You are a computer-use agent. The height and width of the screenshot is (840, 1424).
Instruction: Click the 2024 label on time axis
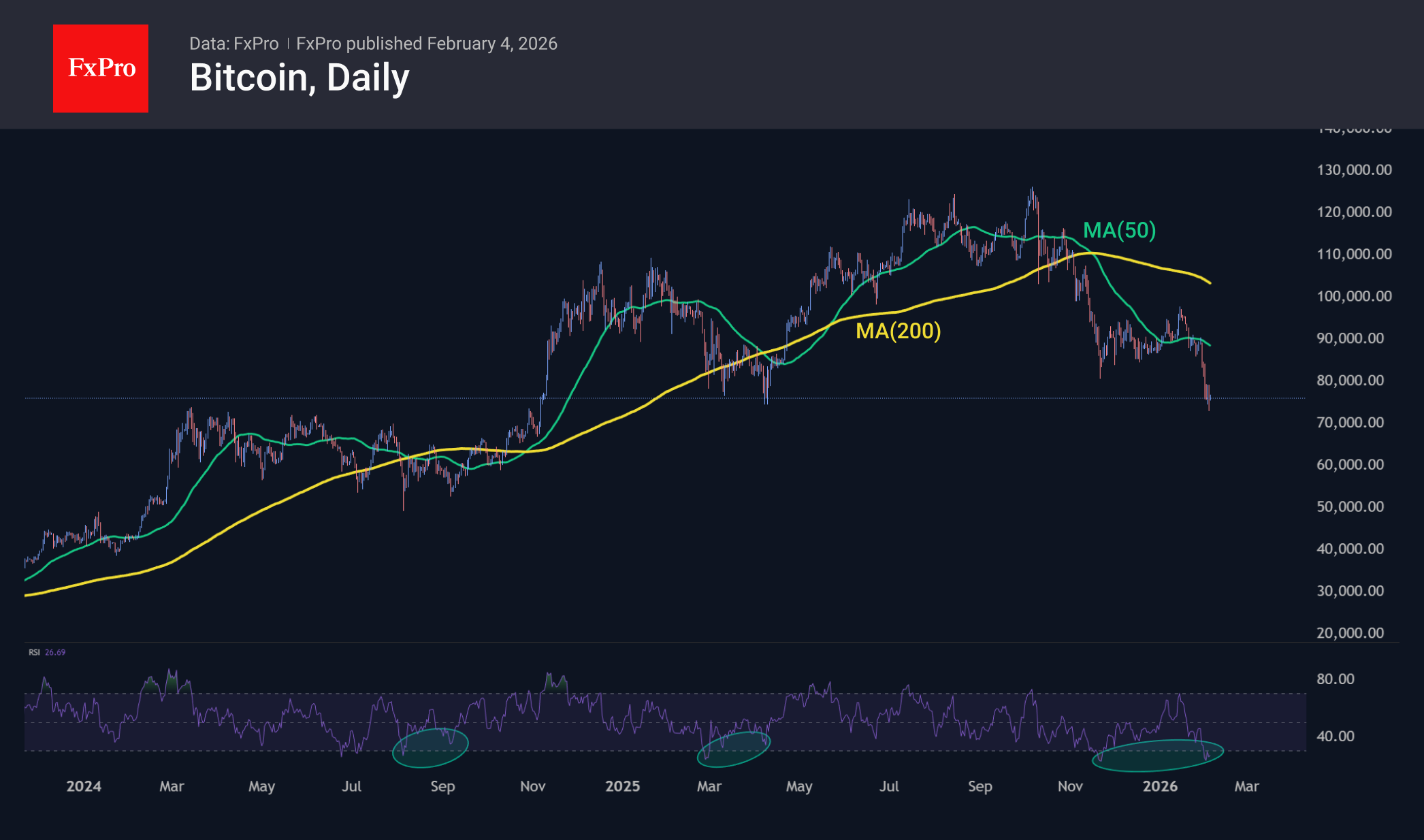(x=84, y=786)
